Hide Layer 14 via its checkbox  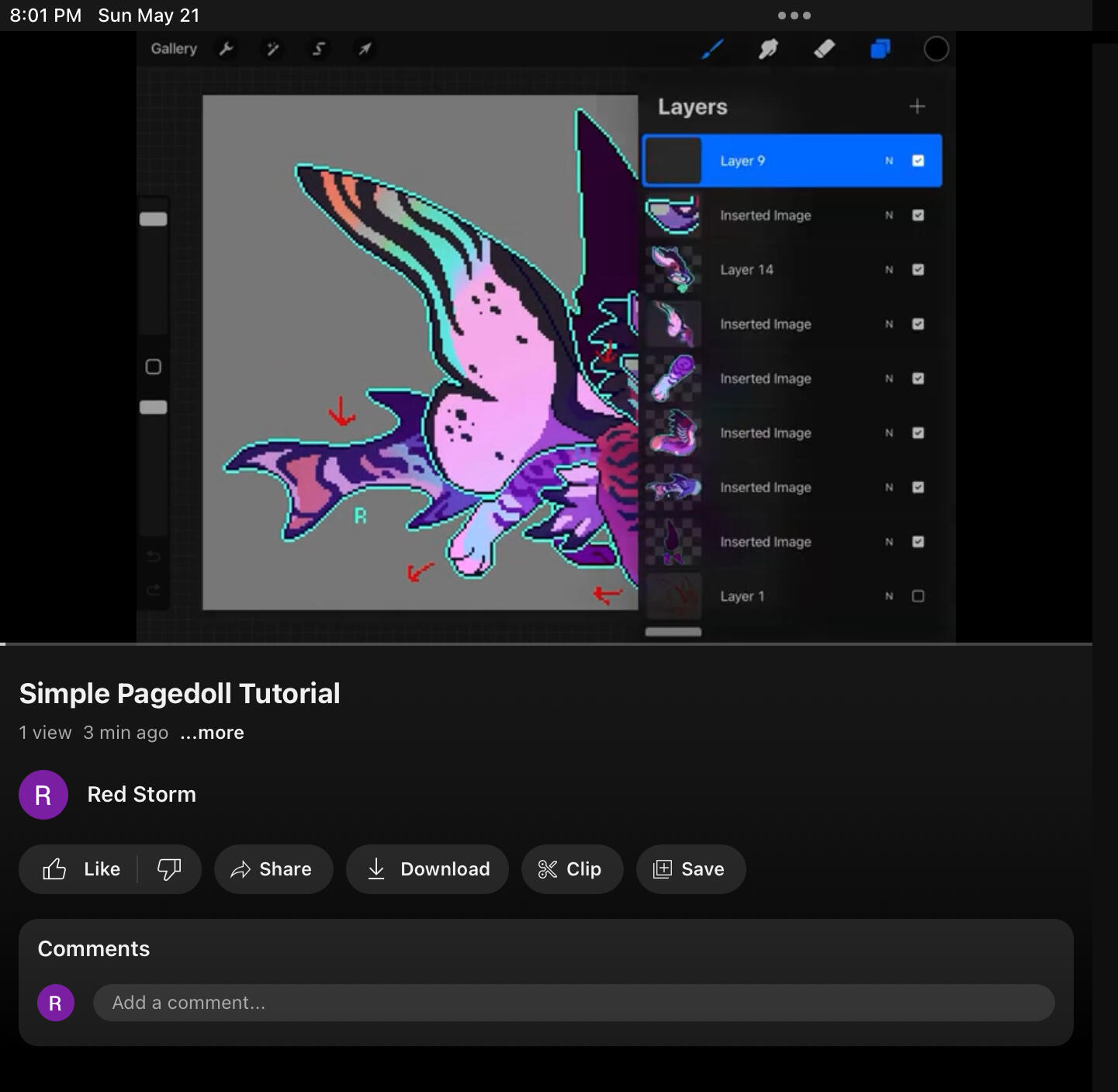(x=918, y=269)
